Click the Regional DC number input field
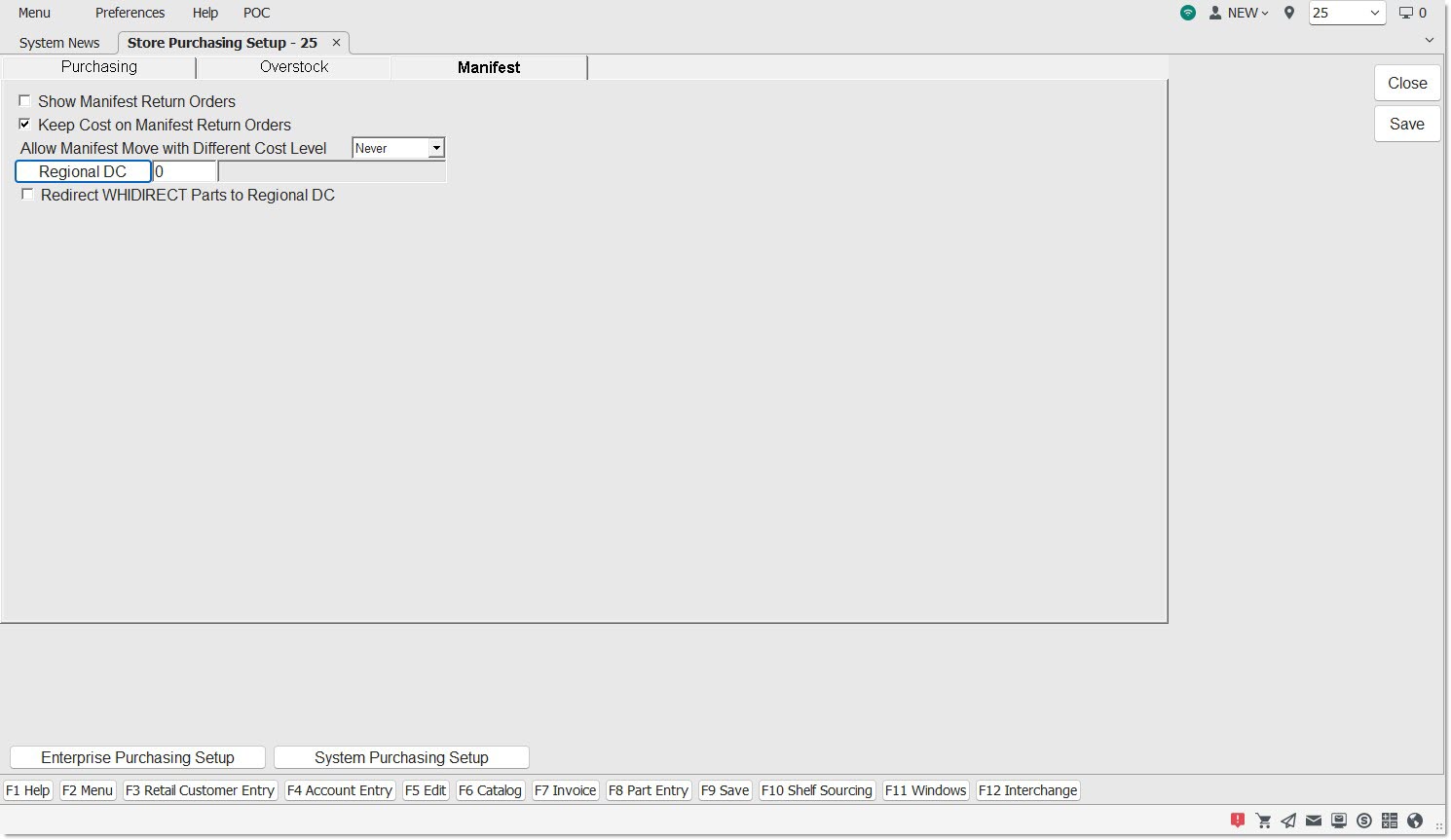This screenshot has width=1451, height=840. click(184, 171)
